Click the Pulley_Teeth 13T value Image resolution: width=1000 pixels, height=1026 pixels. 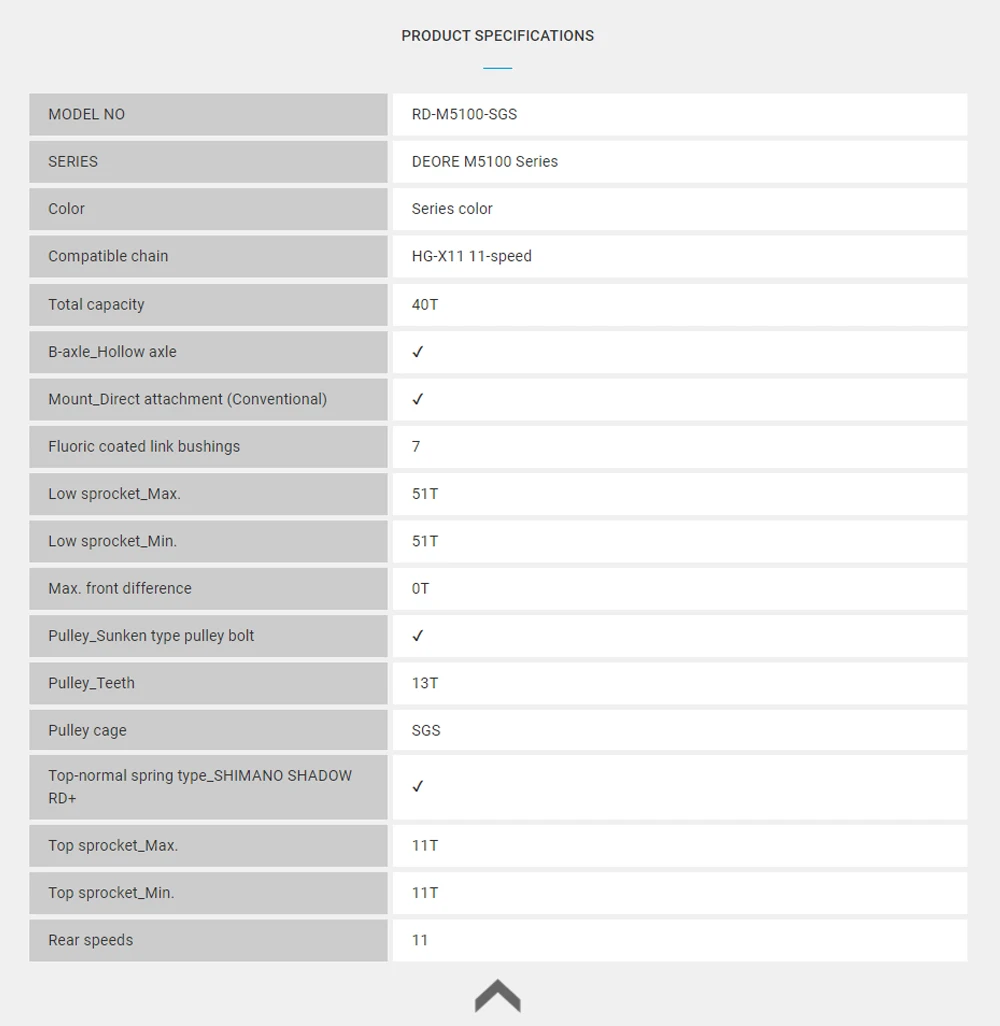click(x=425, y=683)
